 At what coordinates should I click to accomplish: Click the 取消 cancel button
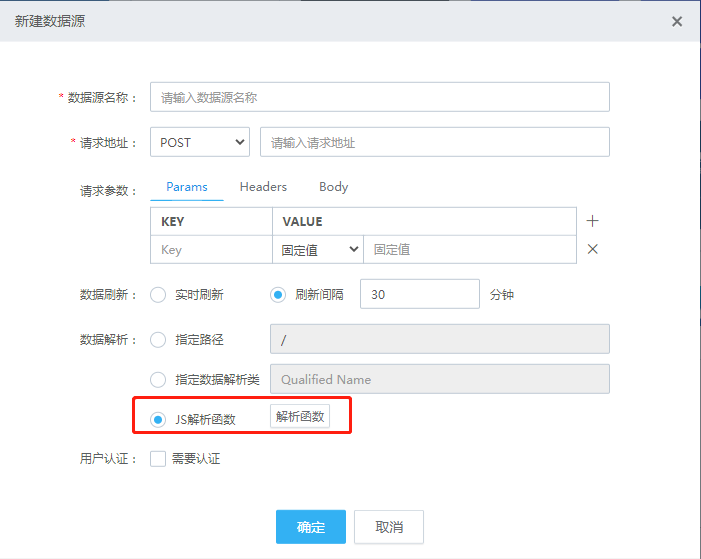click(389, 527)
